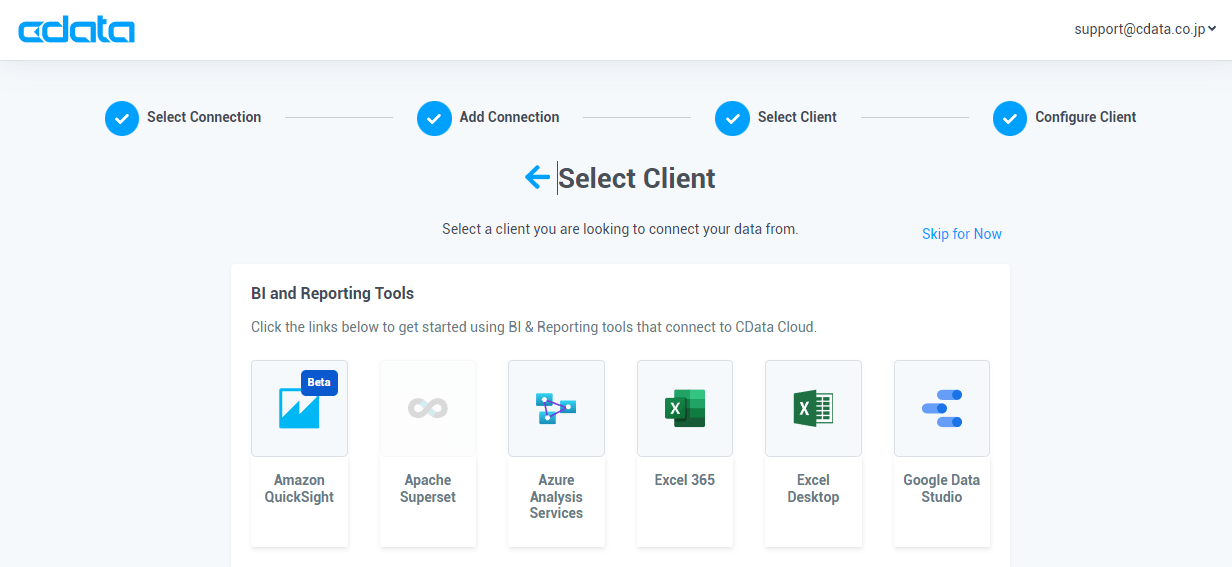
Task: Click the Beta badge on QuickSight
Action: (319, 382)
